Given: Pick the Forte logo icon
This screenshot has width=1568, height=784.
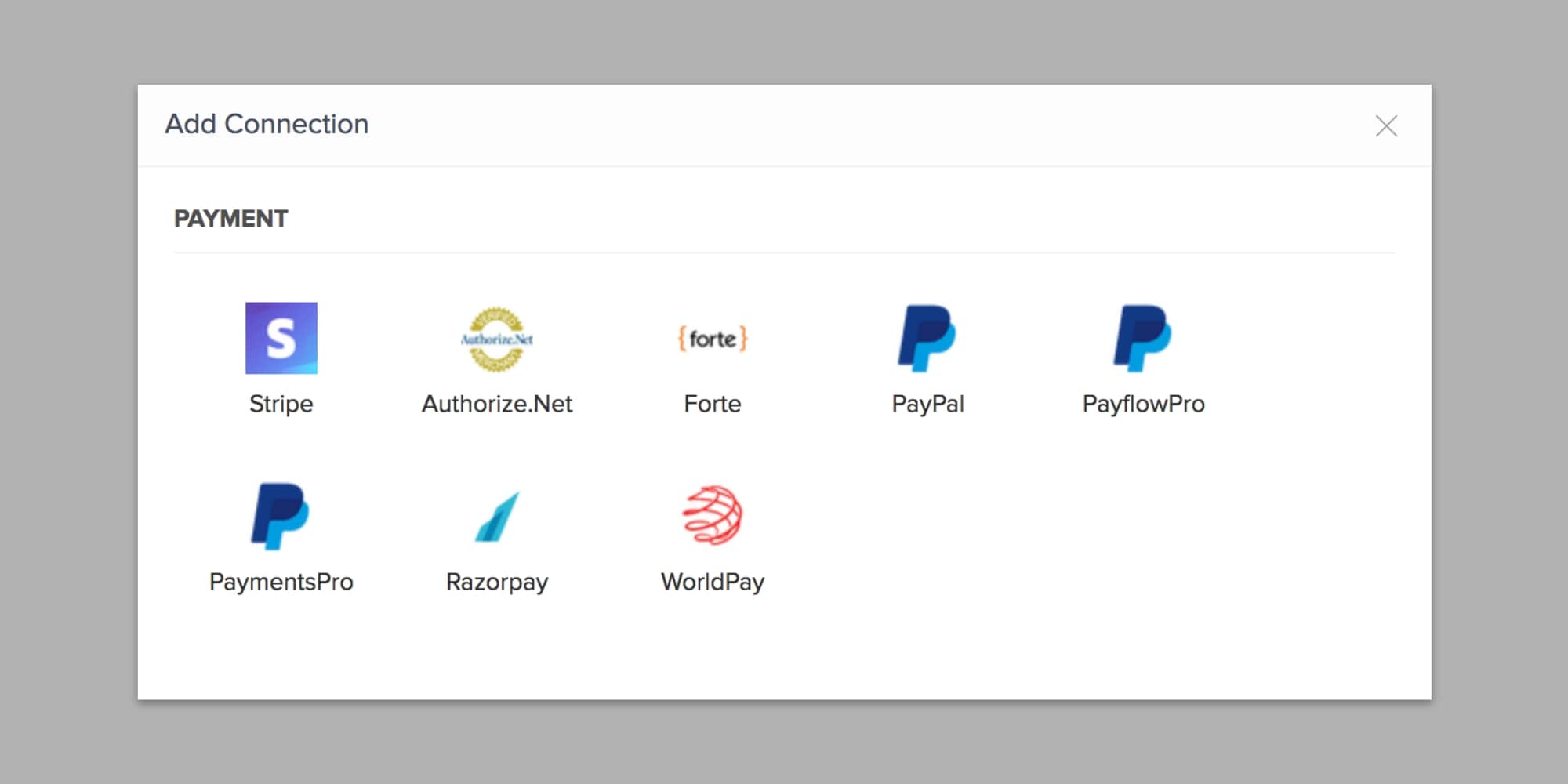Looking at the screenshot, I should coord(713,339).
